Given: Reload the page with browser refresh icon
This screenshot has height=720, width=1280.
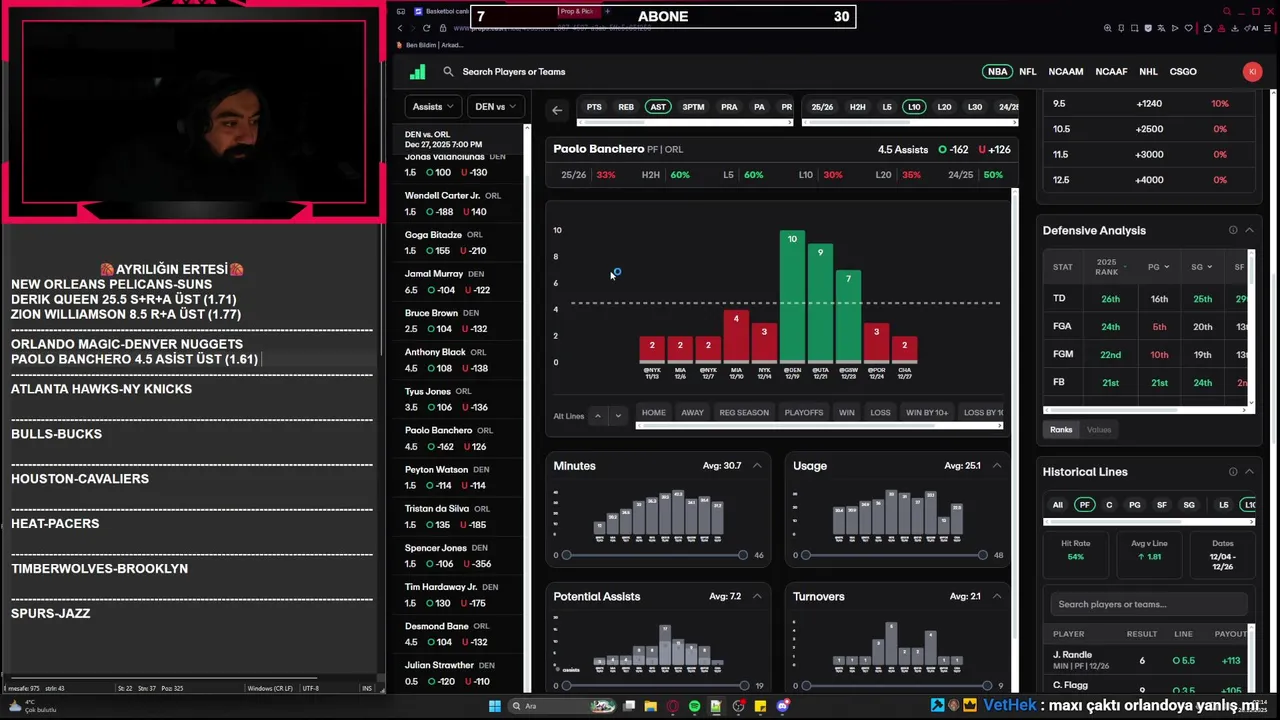Looking at the screenshot, I should (427, 28).
